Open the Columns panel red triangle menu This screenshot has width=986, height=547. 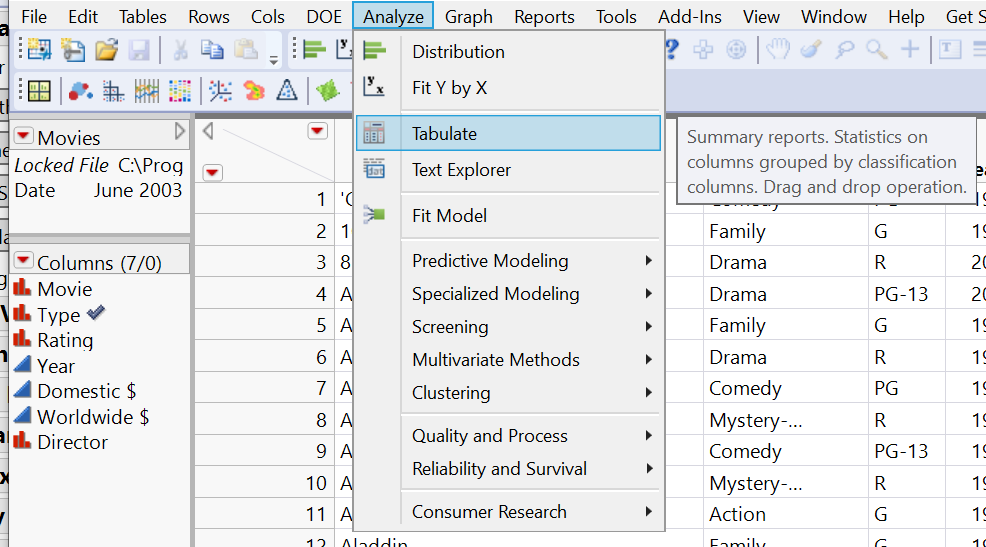[24, 262]
